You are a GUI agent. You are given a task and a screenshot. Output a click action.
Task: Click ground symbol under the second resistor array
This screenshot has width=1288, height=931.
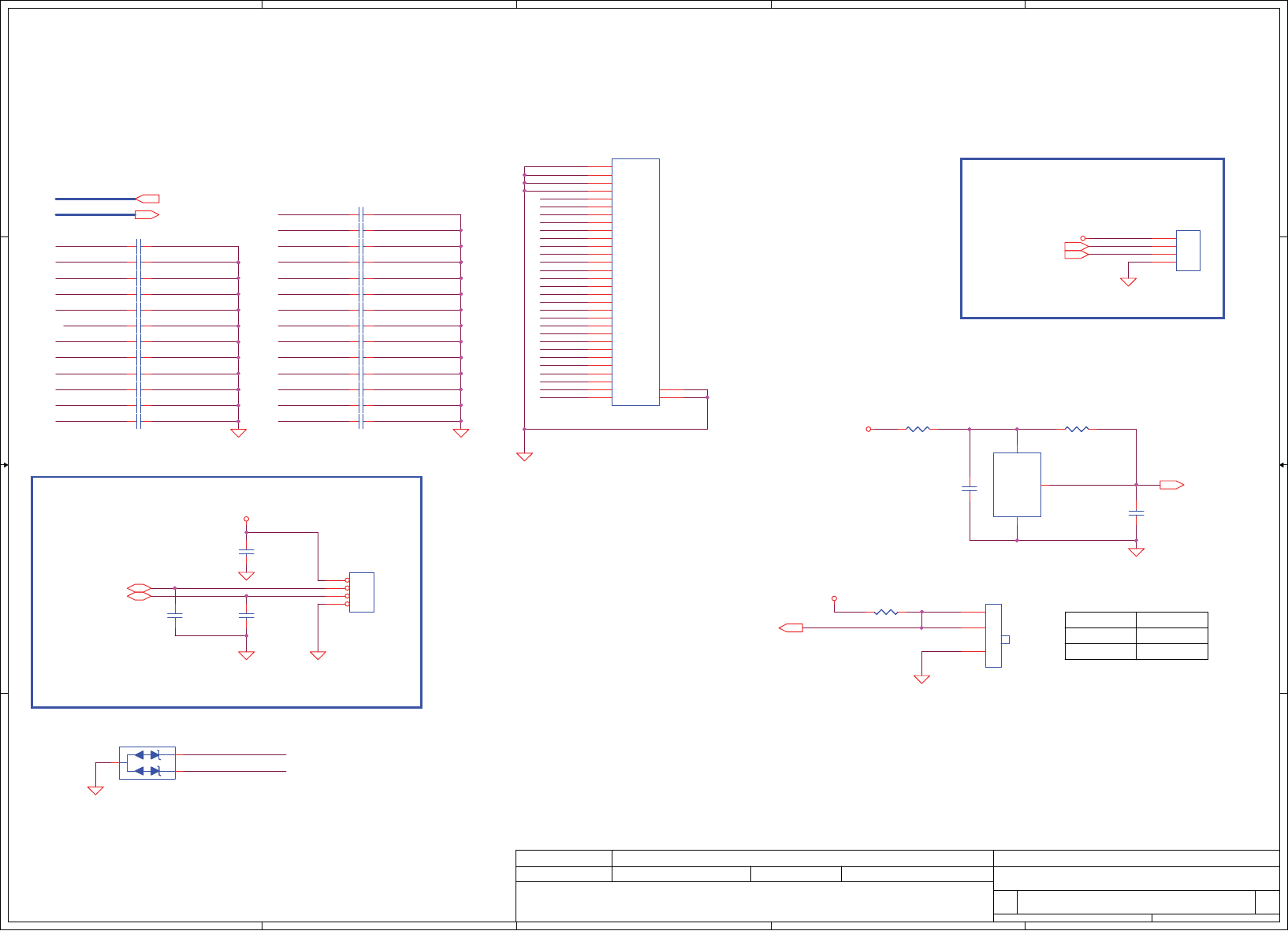point(461,432)
